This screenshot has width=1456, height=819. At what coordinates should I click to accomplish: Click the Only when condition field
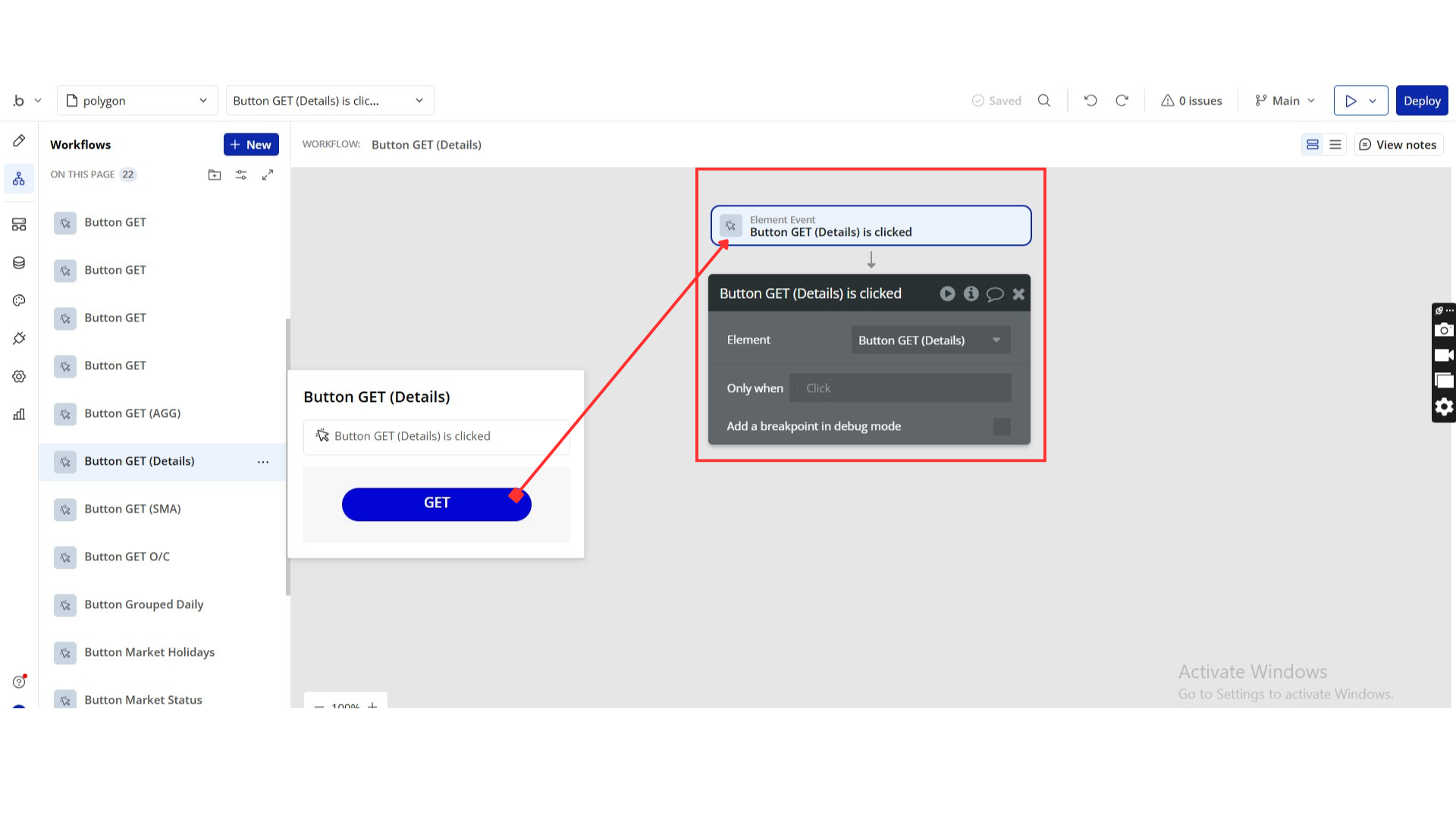coord(900,388)
